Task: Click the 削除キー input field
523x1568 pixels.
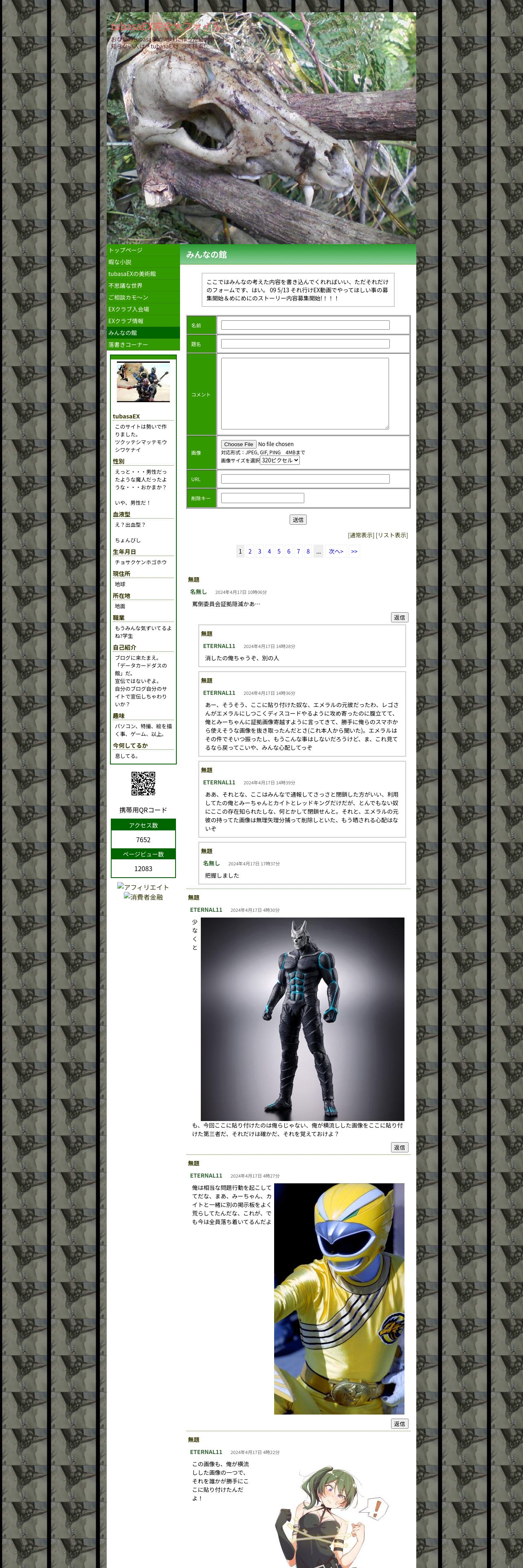Action: point(262,498)
